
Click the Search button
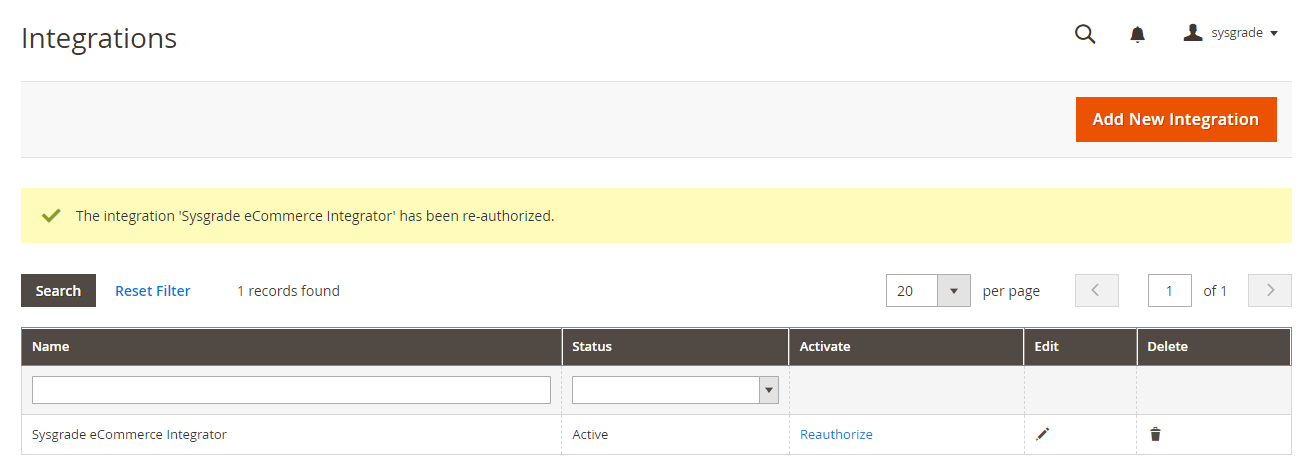pyautogui.click(x=58, y=290)
